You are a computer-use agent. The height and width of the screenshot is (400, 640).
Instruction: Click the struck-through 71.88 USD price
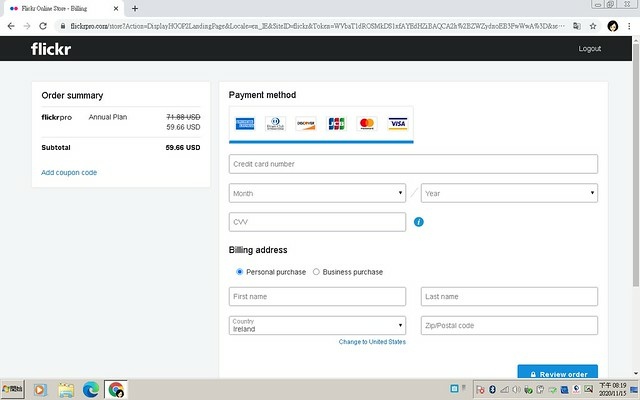pos(183,117)
